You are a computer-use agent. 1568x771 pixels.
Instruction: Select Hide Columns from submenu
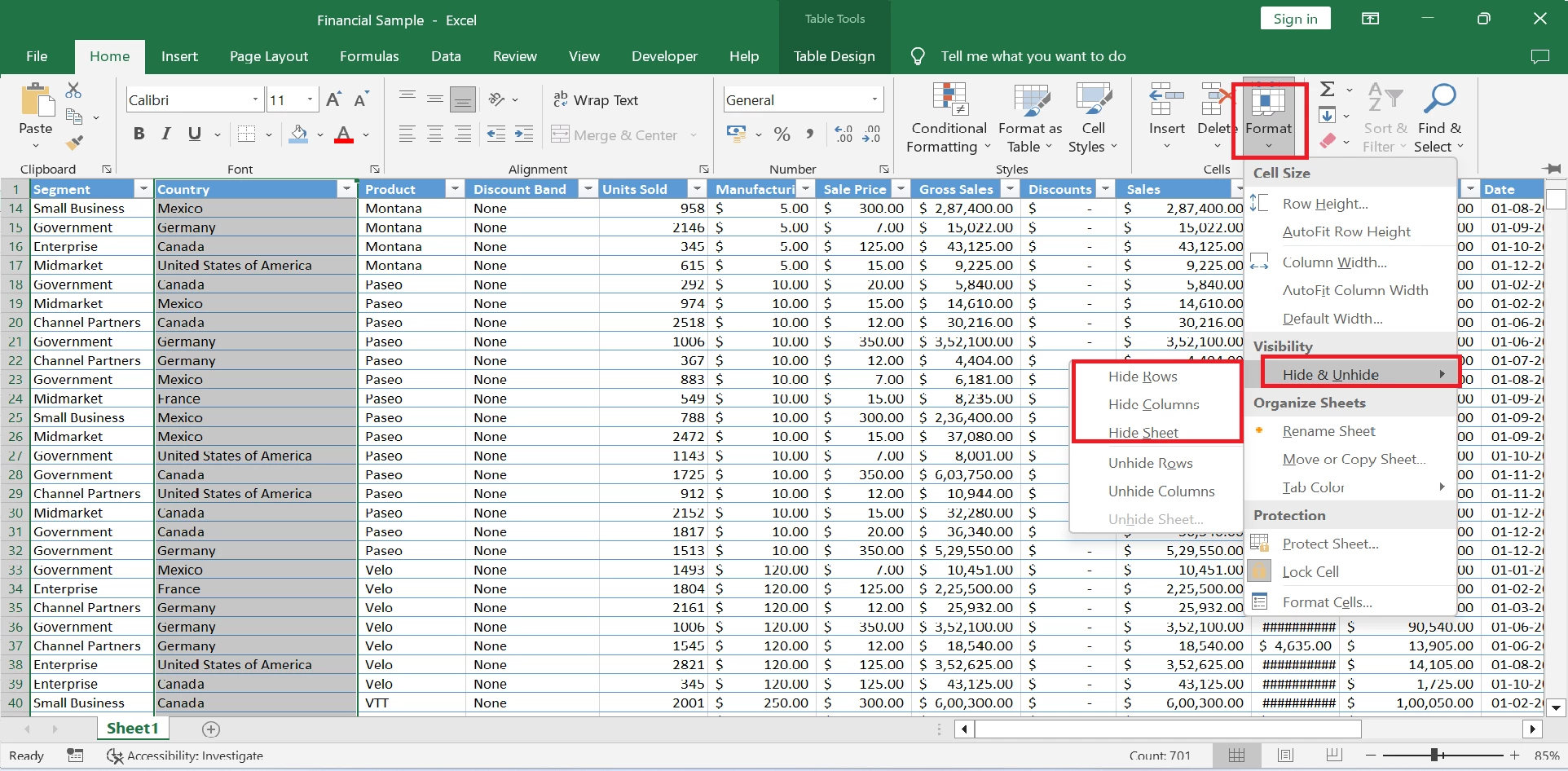(1153, 404)
